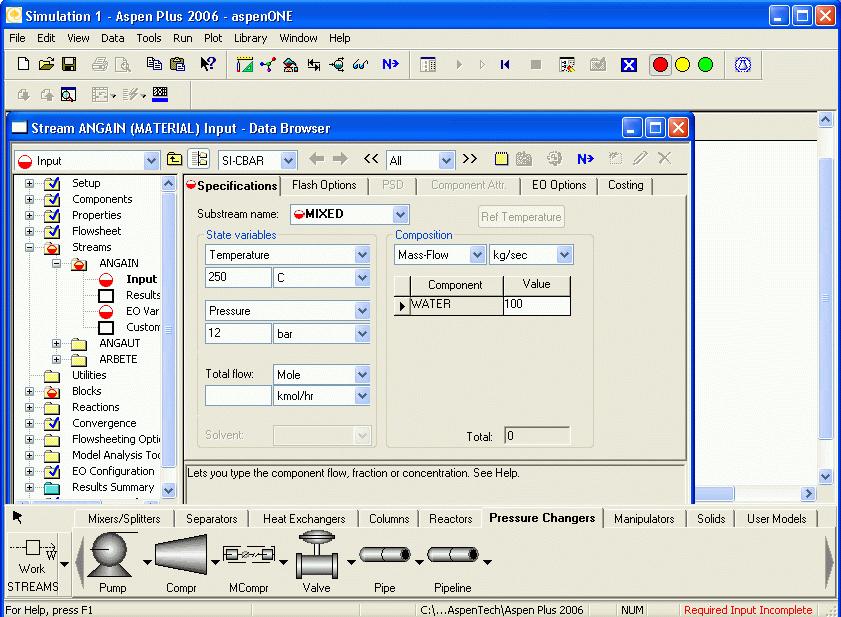The image size is (841, 617).
Task: Open the Total flow Mole basis dropdown
Action: click(x=362, y=374)
